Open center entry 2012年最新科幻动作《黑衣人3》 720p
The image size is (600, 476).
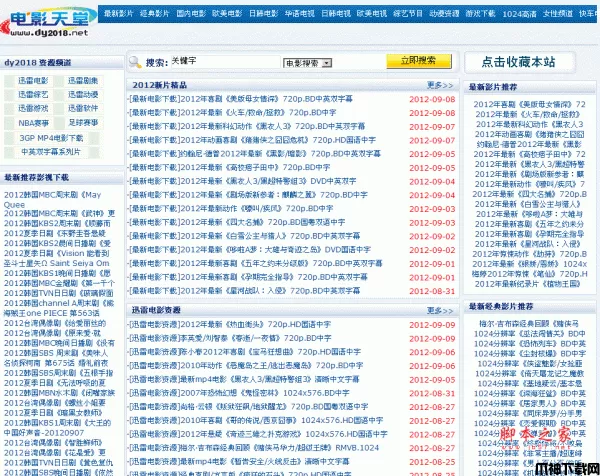[247, 126]
